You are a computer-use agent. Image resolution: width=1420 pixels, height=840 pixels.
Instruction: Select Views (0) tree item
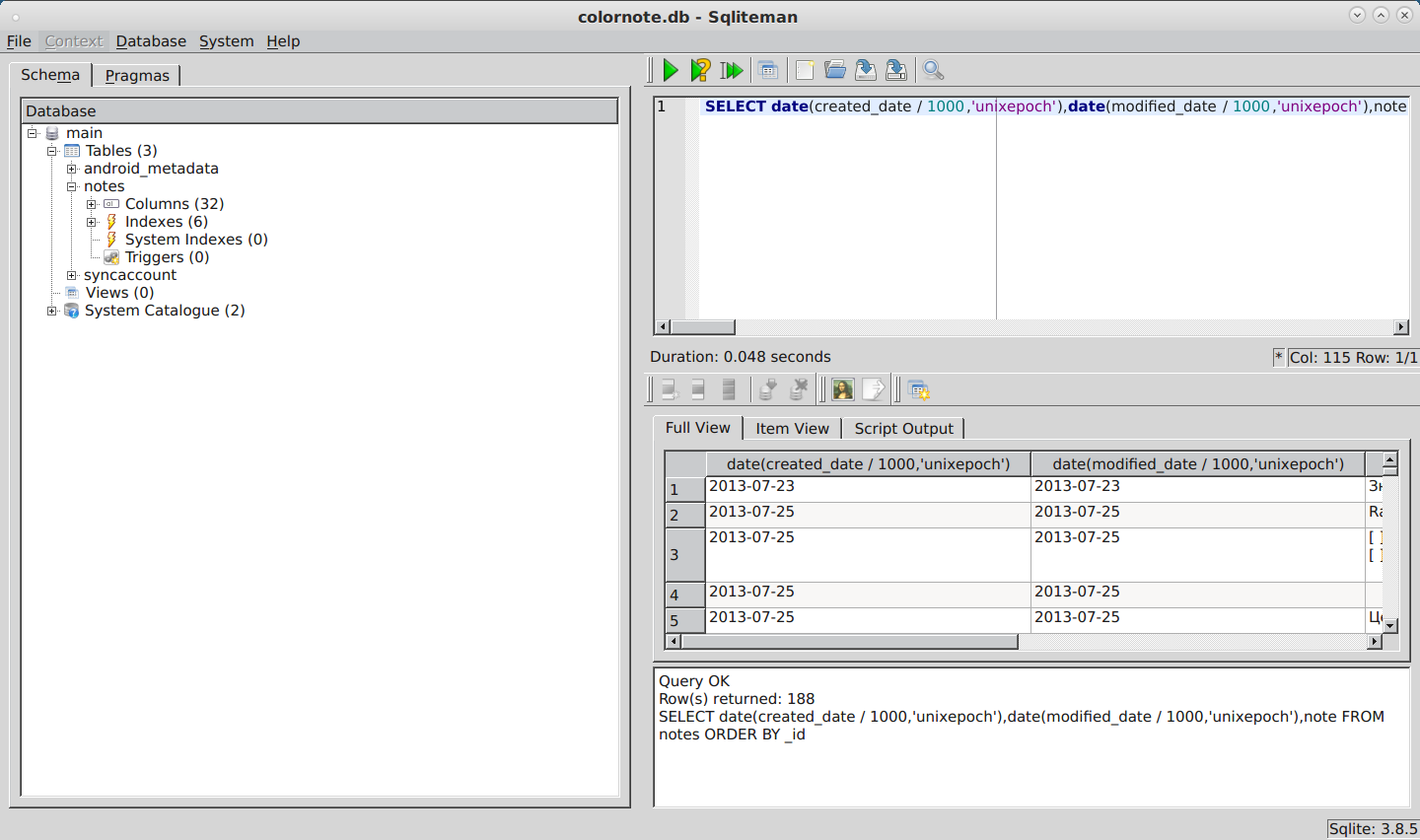[119, 293]
